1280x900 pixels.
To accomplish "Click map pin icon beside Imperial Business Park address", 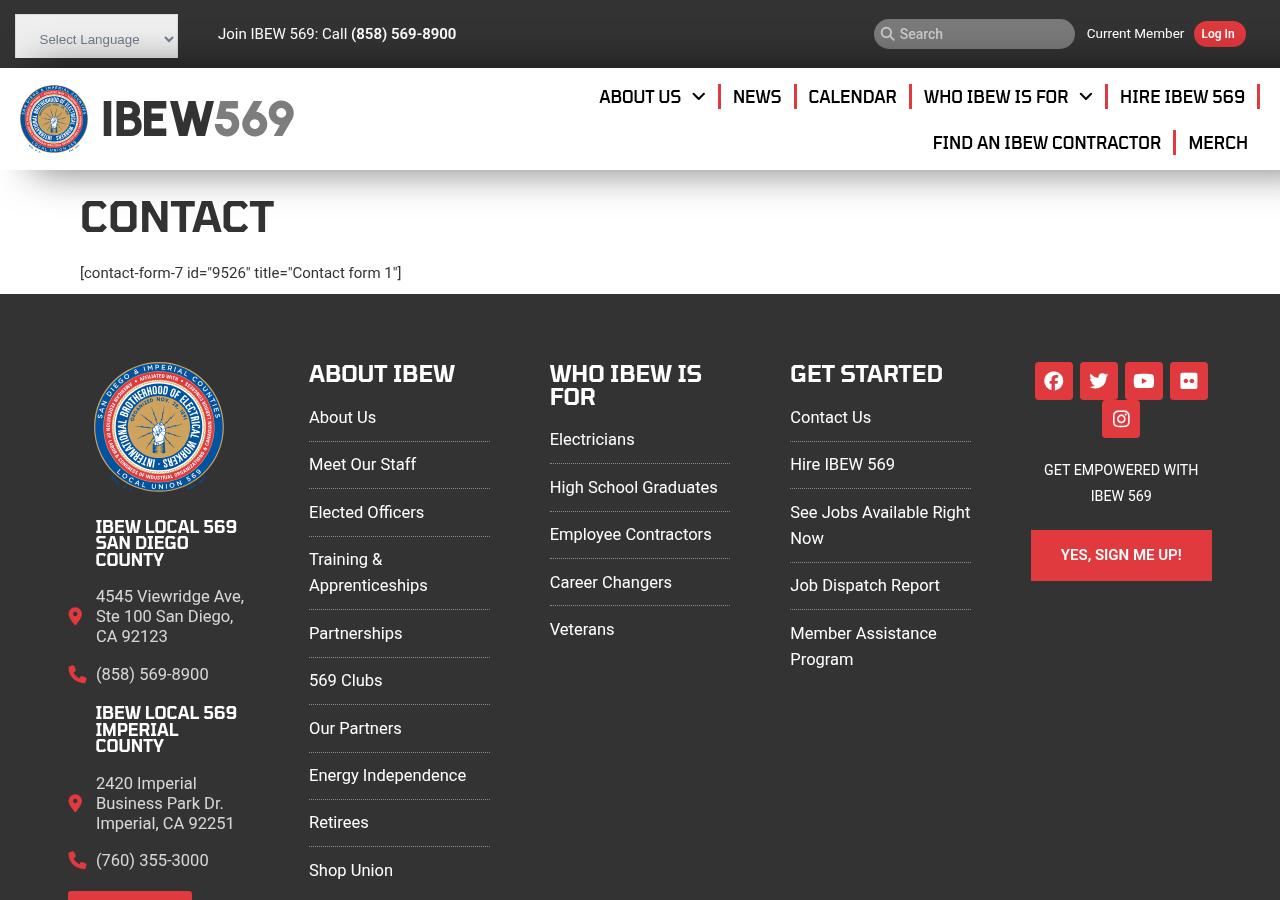I will coord(75,804).
